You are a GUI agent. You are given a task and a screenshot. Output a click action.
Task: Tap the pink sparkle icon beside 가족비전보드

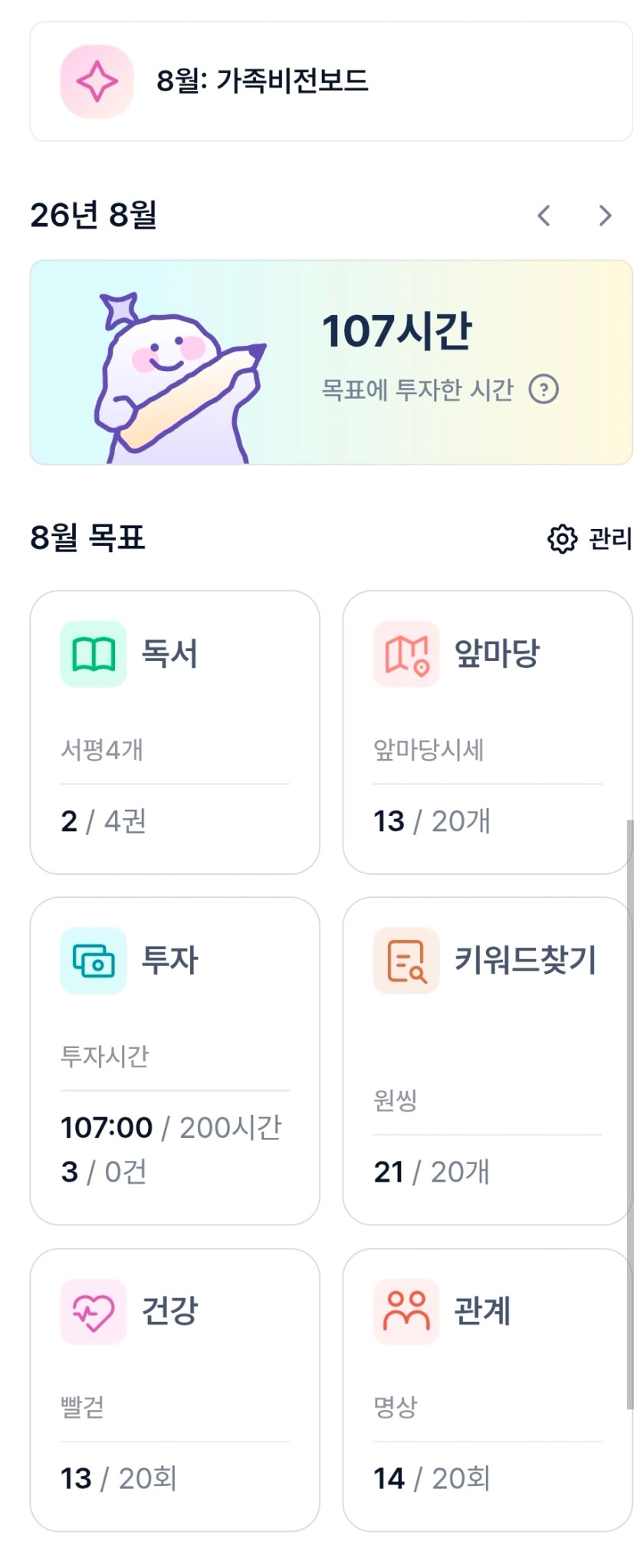pos(97,82)
